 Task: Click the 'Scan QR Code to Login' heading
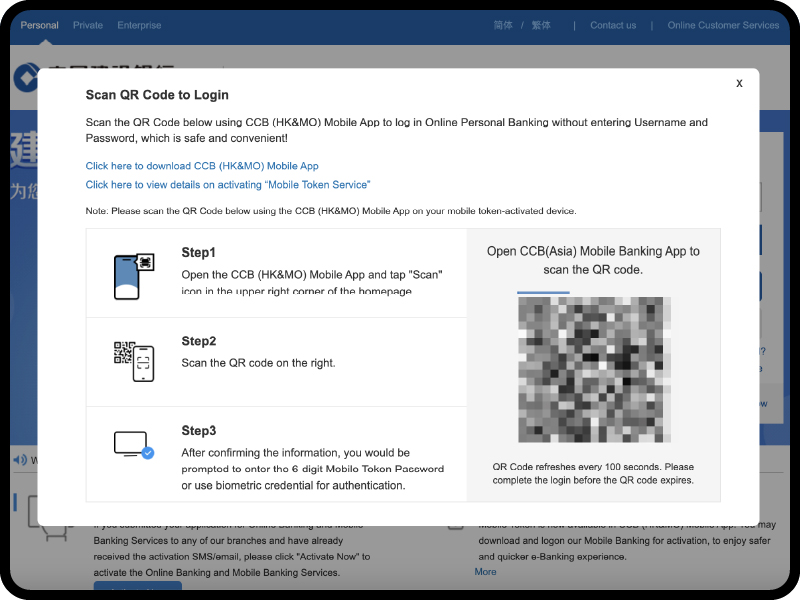point(157,95)
